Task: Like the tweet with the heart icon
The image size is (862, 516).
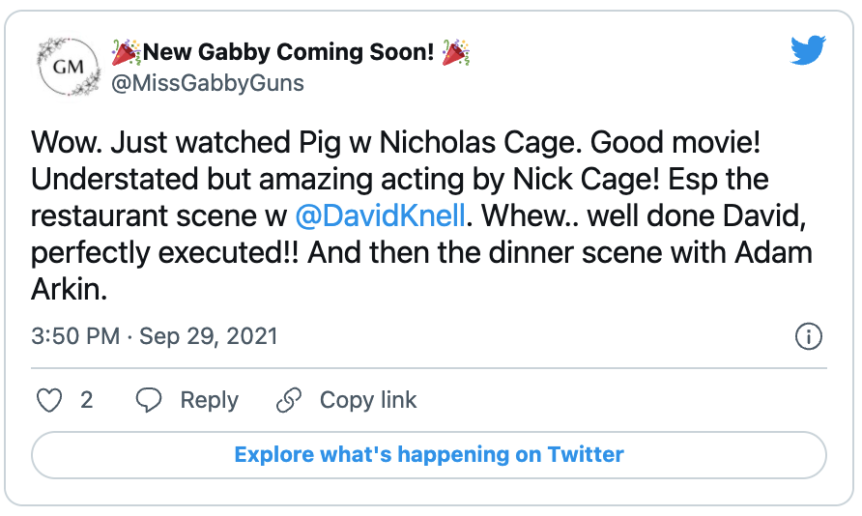Action: coord(49,400)
